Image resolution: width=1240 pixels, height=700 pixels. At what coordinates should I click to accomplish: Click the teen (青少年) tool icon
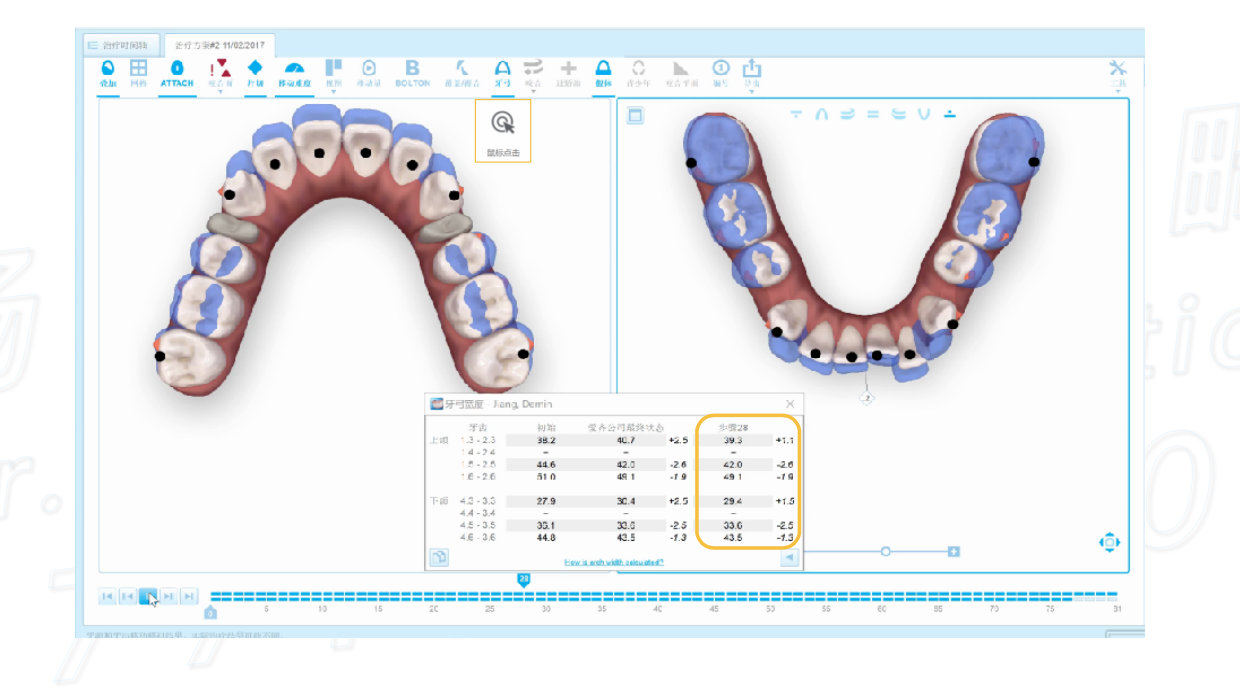click(638, 68)
